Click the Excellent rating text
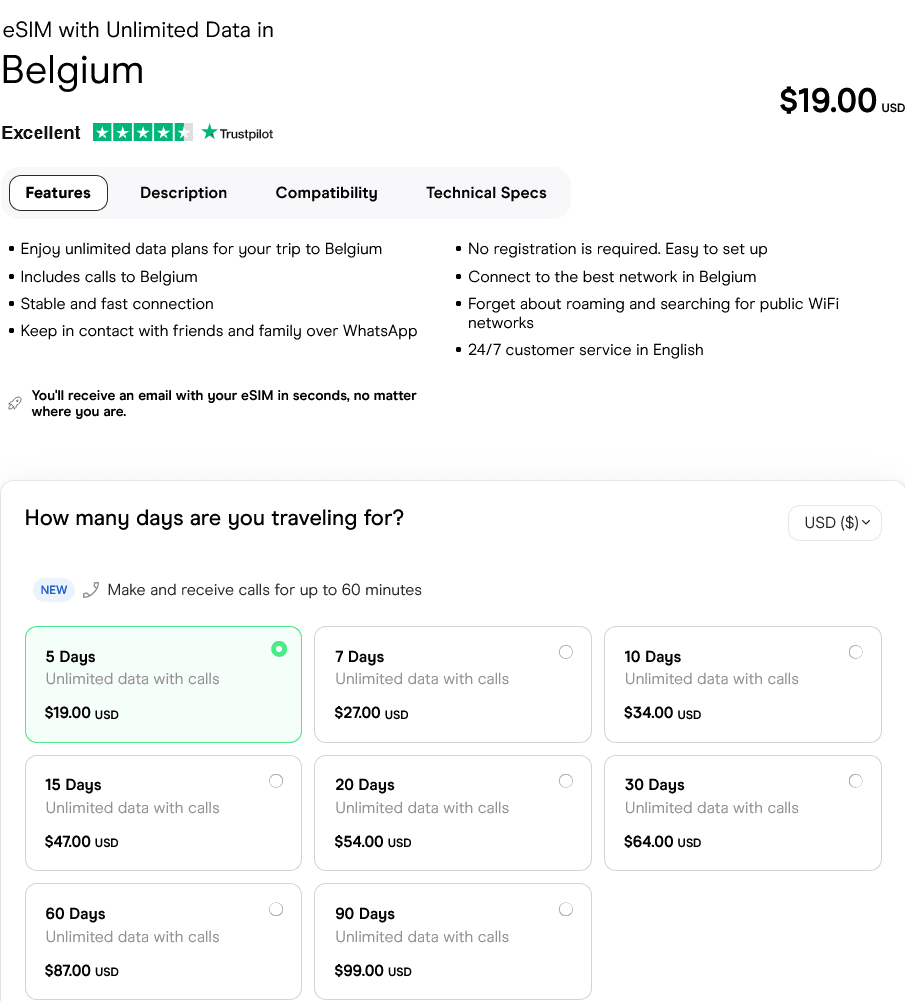 (41, 133)
